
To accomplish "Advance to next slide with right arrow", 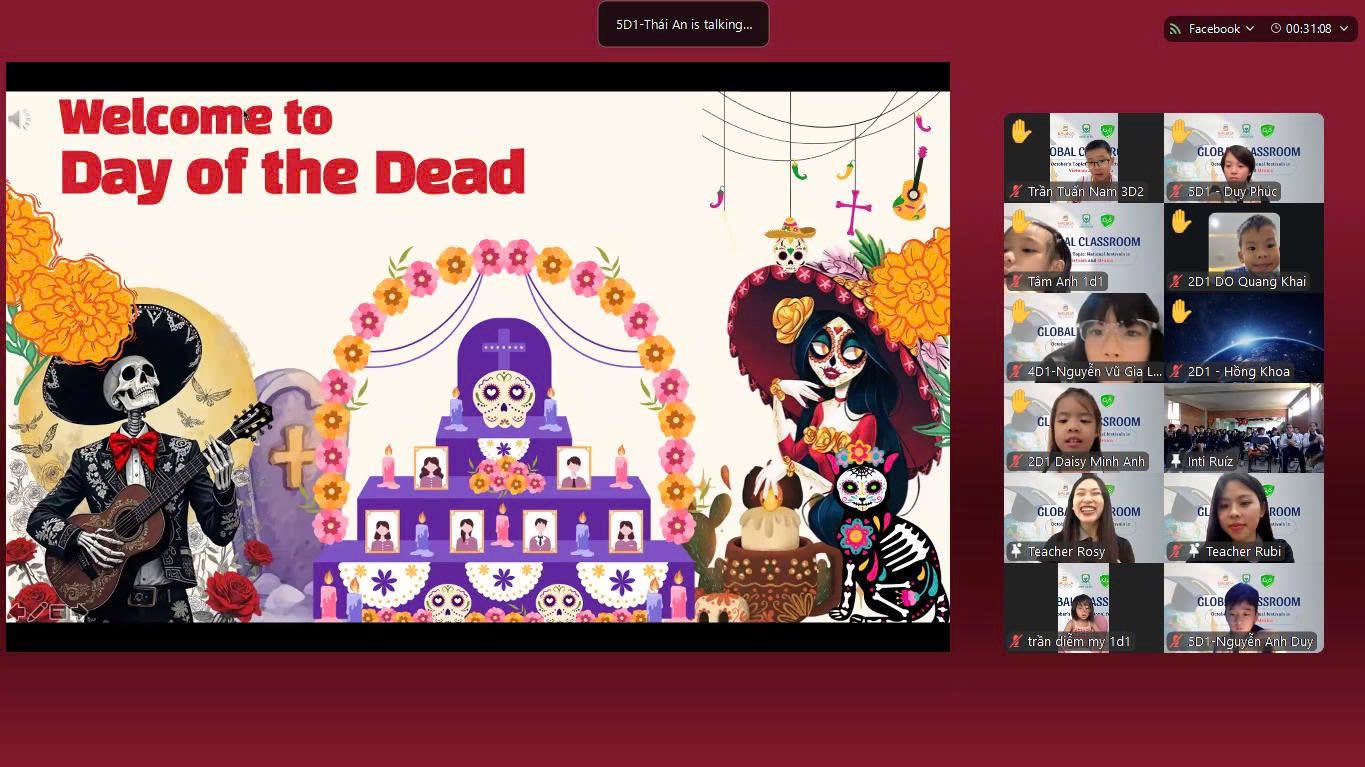I will (x=79, y=611).
